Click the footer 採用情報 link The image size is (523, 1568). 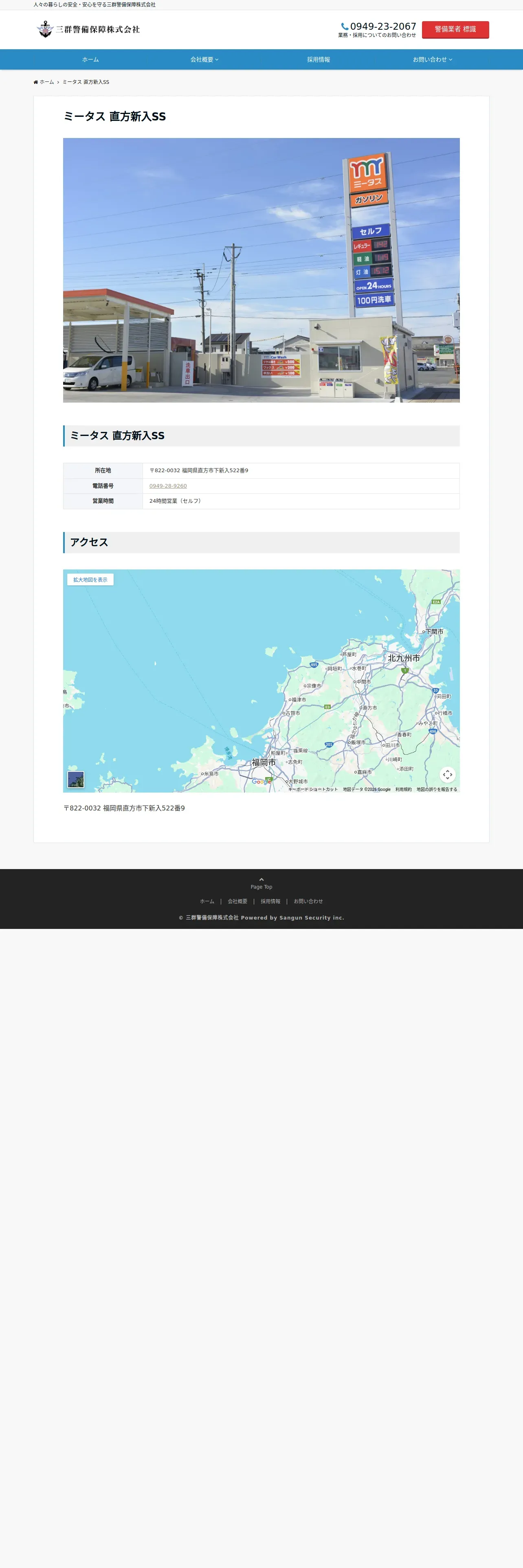coord(270,902)
